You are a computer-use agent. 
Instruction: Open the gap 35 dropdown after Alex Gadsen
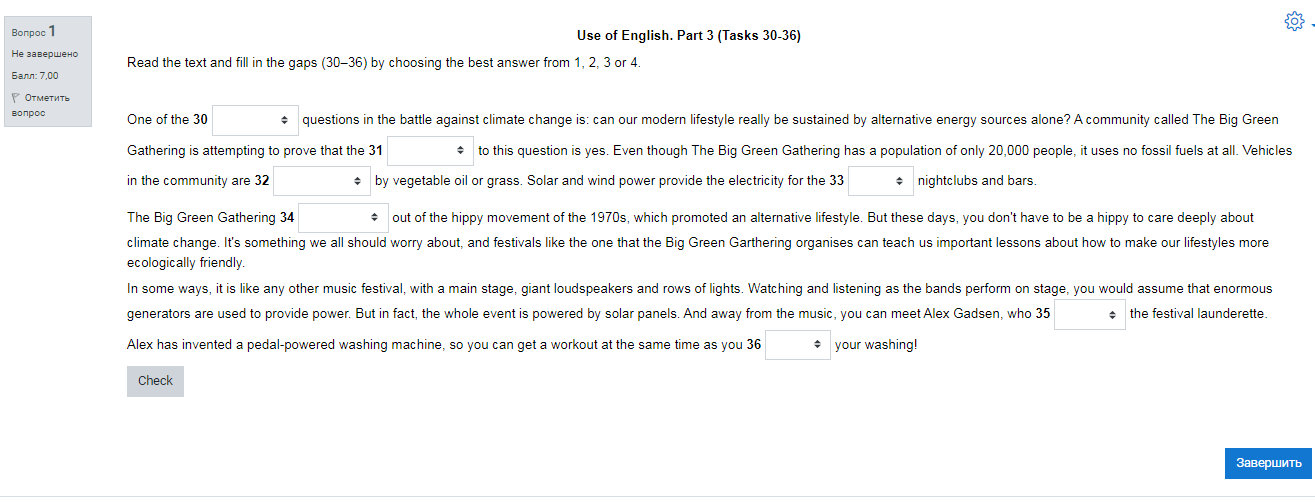pos(1090,314)
